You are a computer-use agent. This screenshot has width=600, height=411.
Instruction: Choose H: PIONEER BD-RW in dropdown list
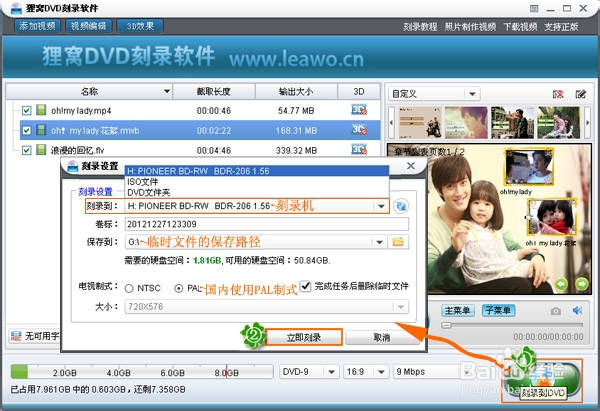pos(257,171)
